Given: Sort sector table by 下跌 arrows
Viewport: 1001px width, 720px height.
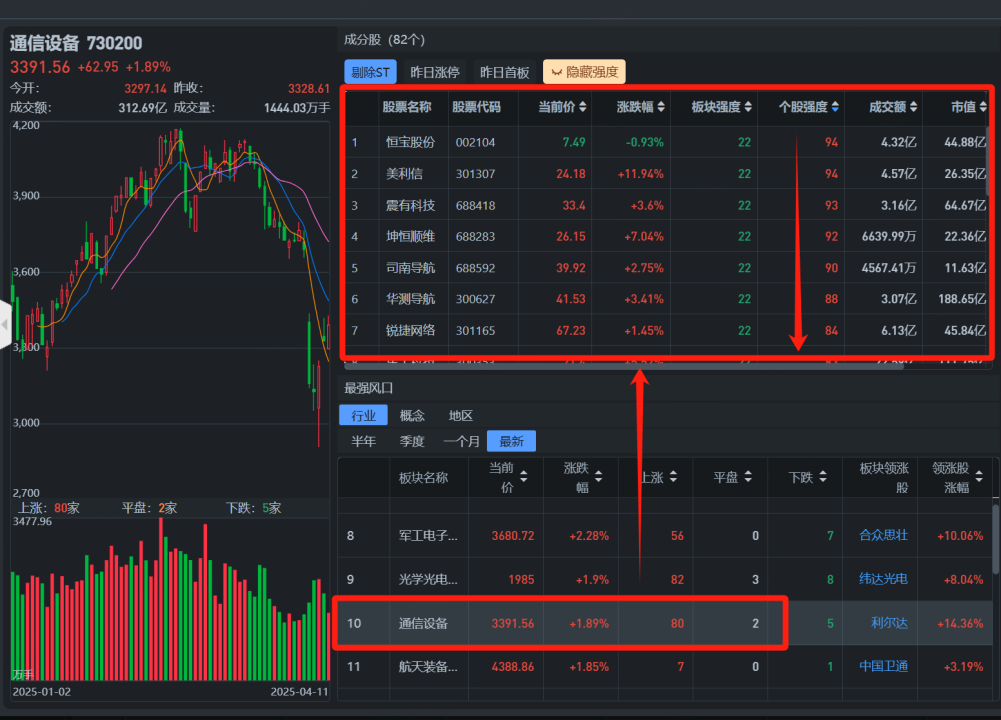Looking at the screenshot, I should pos(823,477).
